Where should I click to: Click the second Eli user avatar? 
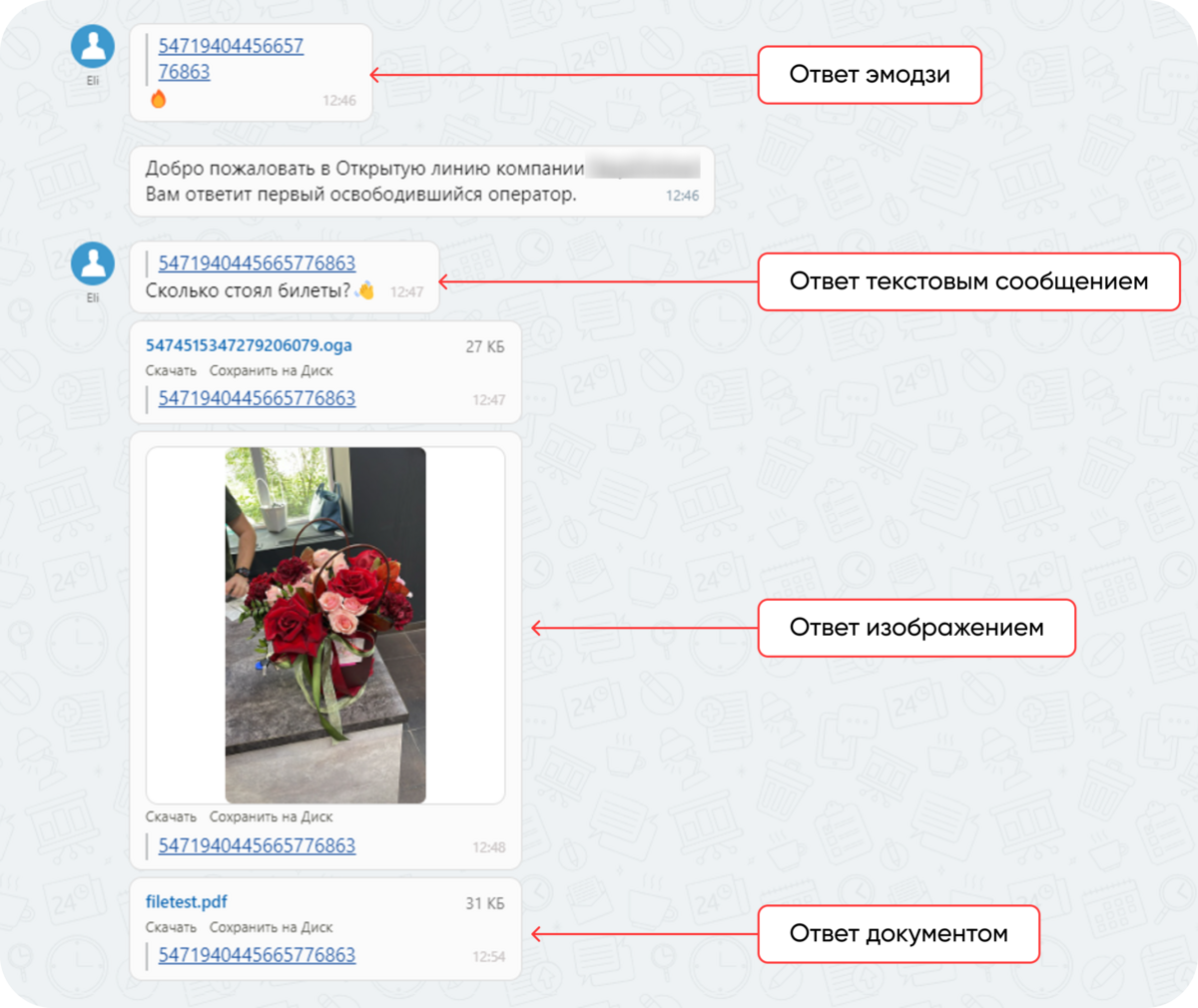pyautogui.click(x=93, y=263)
